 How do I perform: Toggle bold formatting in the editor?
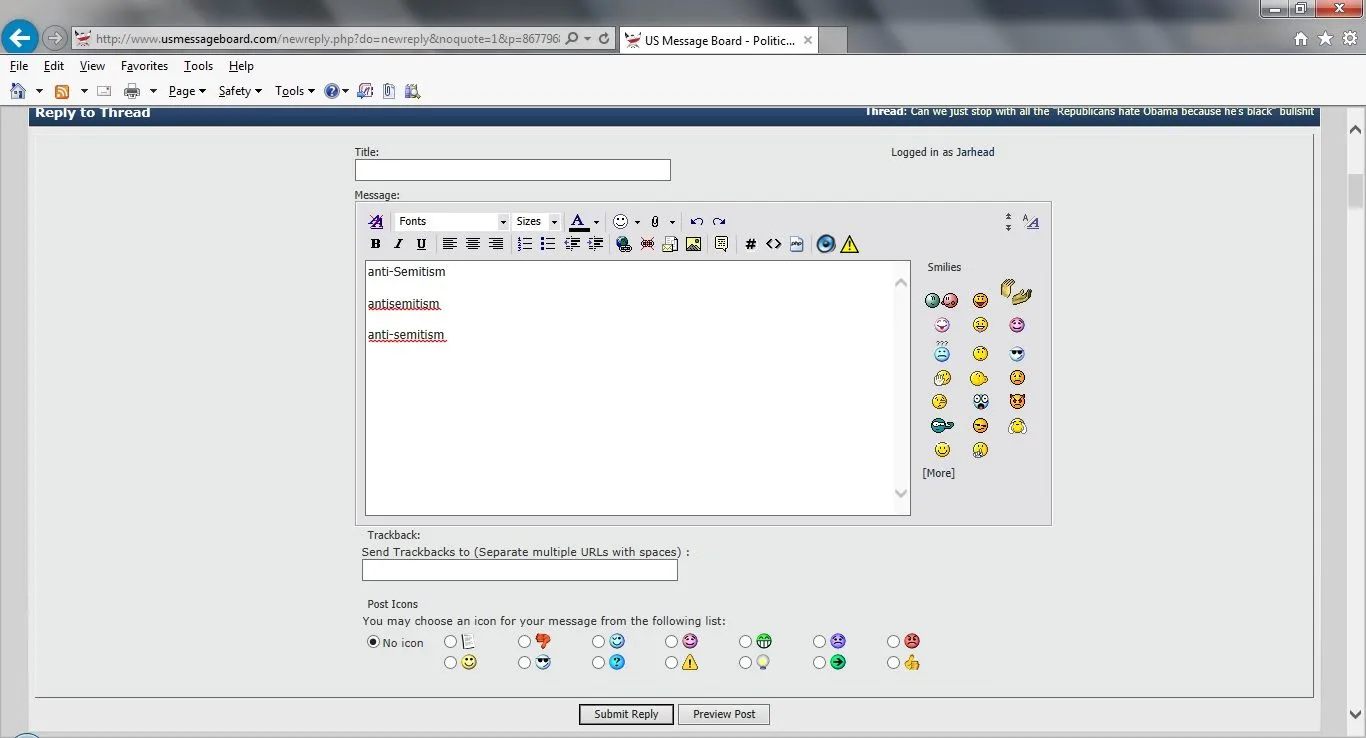pos(375,244)
